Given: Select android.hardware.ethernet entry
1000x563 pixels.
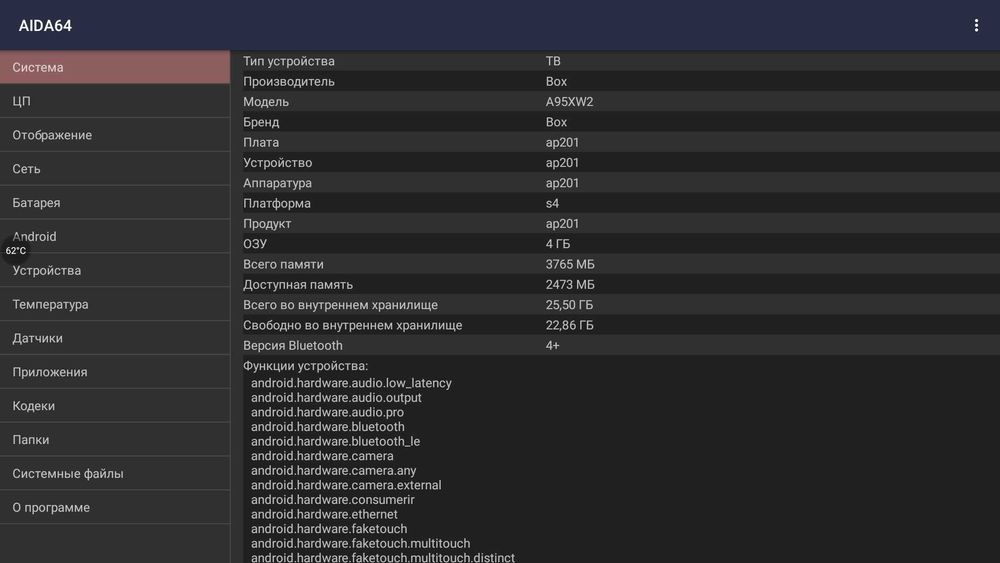Looking at the screenshot, I should point(324,514).
